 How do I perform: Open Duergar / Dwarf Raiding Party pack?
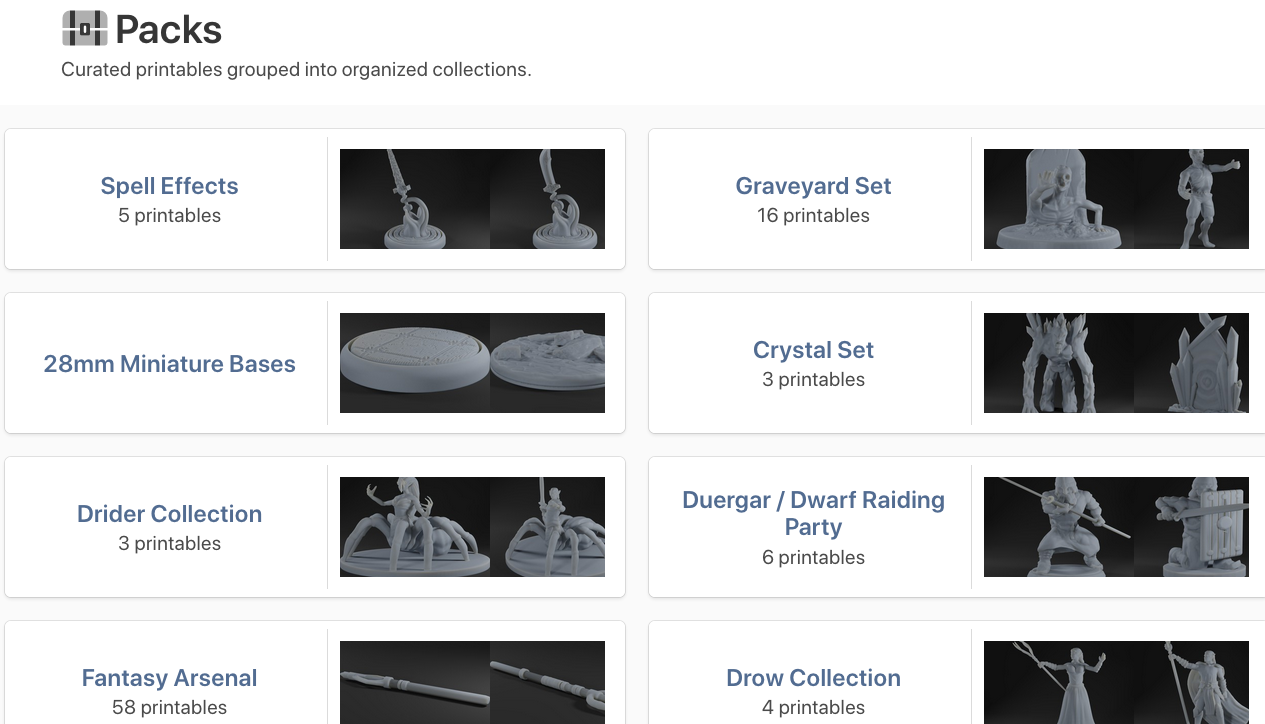click(813, 513)
